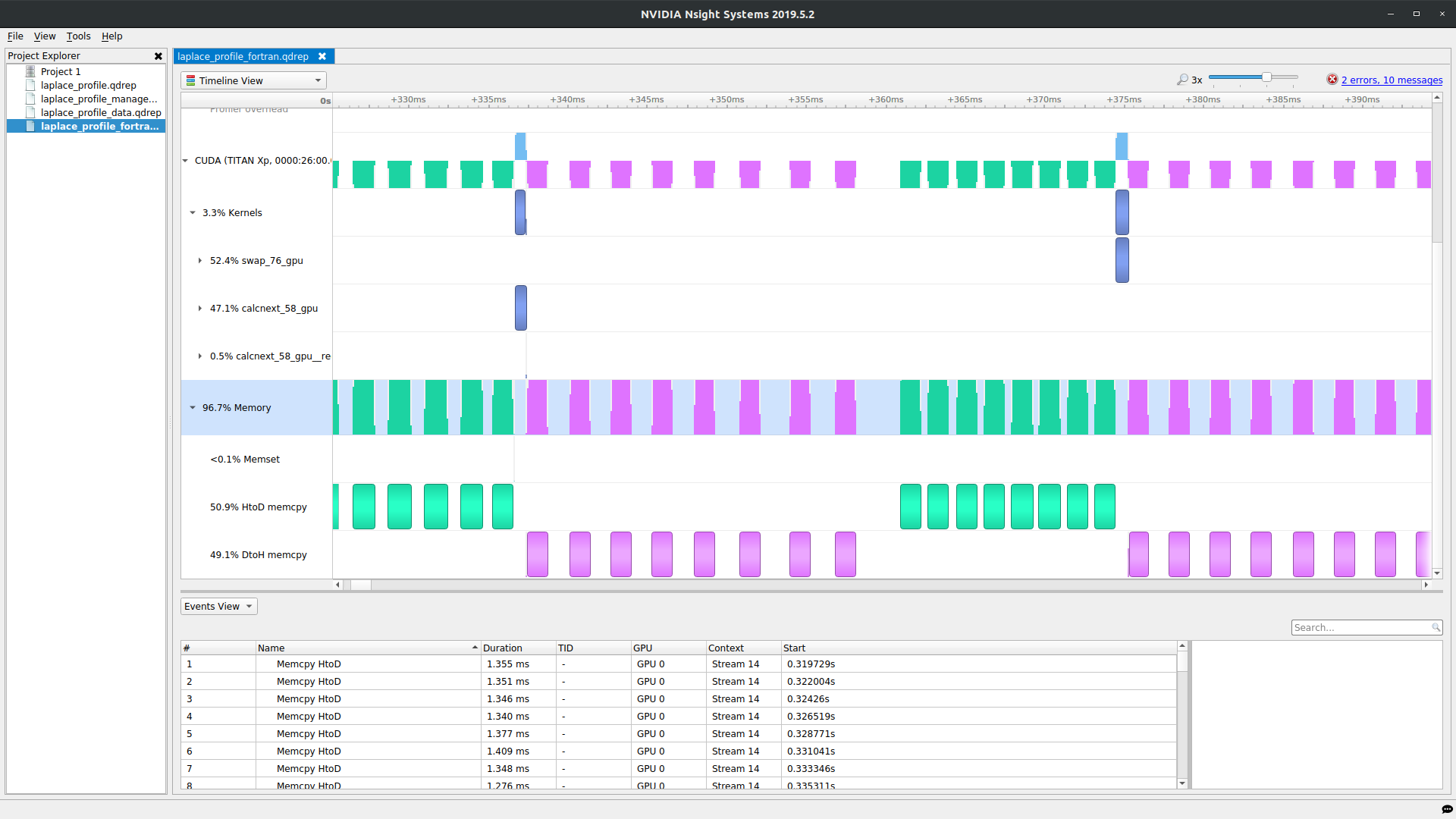Collapse the CUDA TITAN Xp row

(x=185, y=161)
